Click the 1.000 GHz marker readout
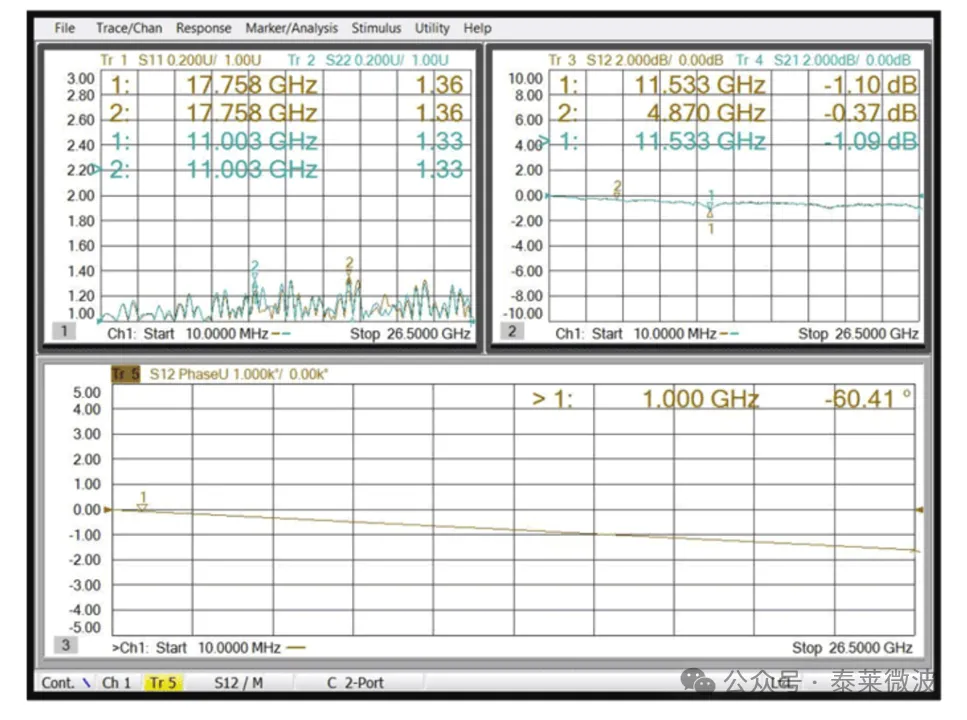Viewport: 967px width, 720px height. tap(700, 399)
